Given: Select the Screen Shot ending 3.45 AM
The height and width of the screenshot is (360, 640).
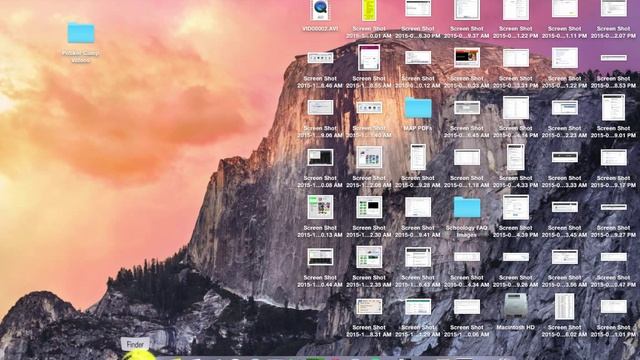Looking at the screenshot, I should point(565,207).
